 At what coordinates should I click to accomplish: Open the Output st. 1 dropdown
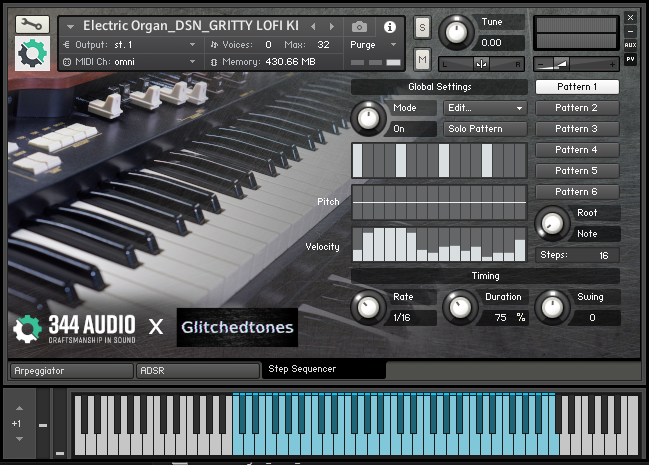click(130, 45)
